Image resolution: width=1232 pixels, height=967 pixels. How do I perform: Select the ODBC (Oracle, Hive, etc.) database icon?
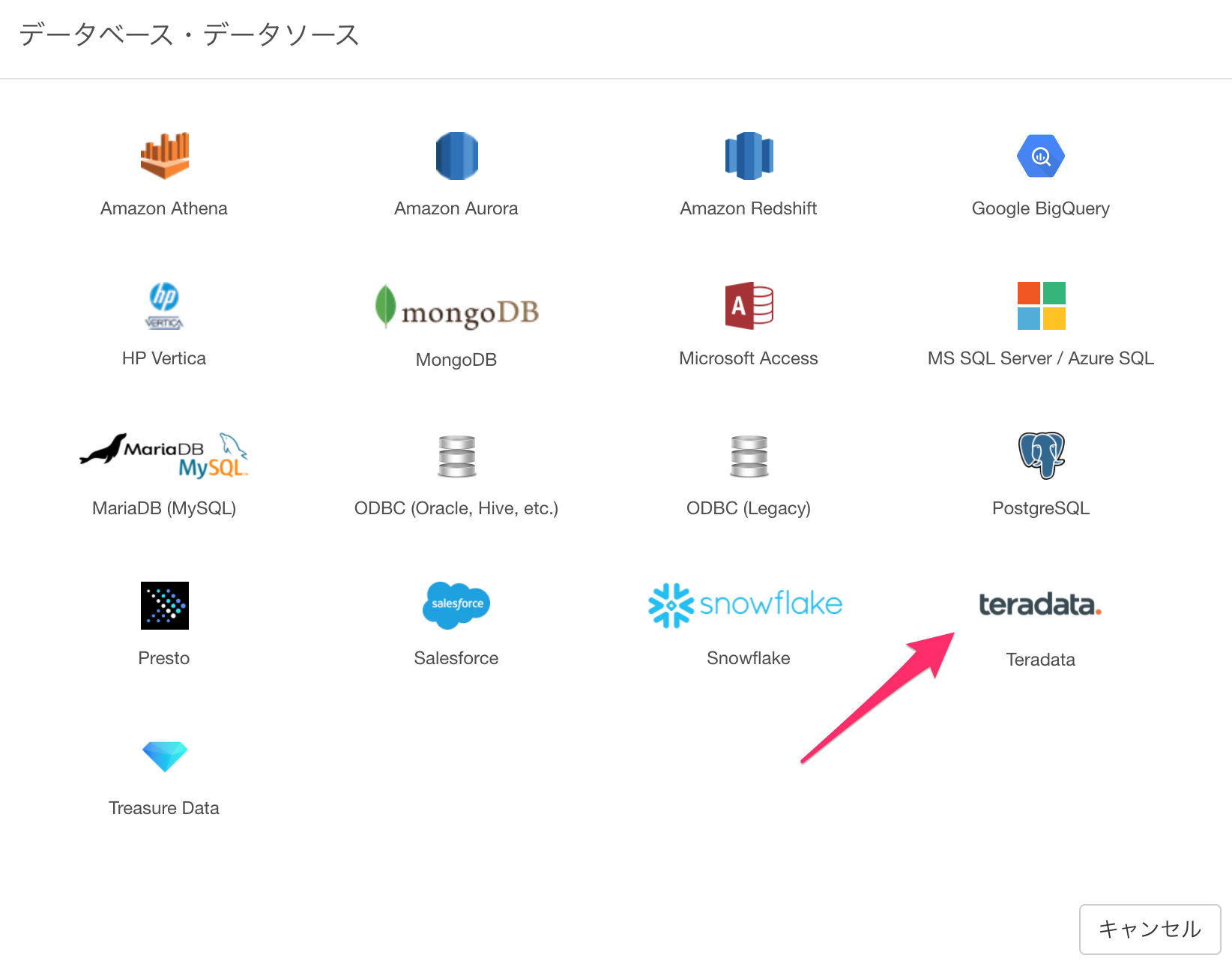[456, 456]
